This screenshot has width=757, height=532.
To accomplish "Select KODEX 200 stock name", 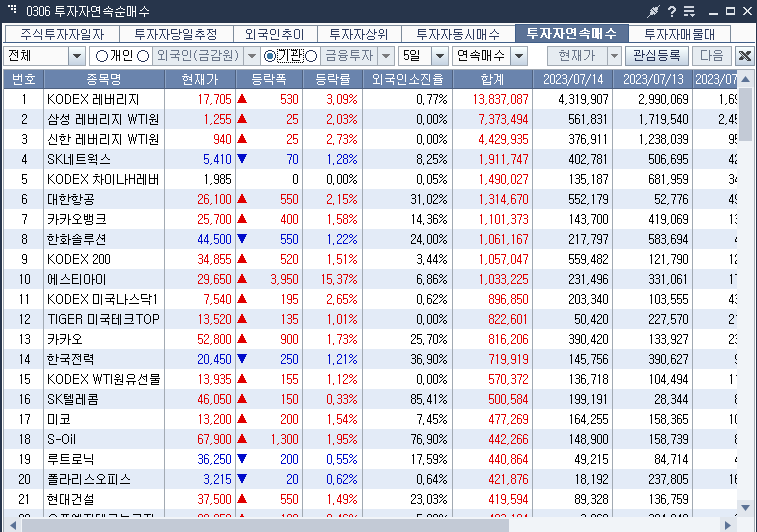I will tap(79, 259).
